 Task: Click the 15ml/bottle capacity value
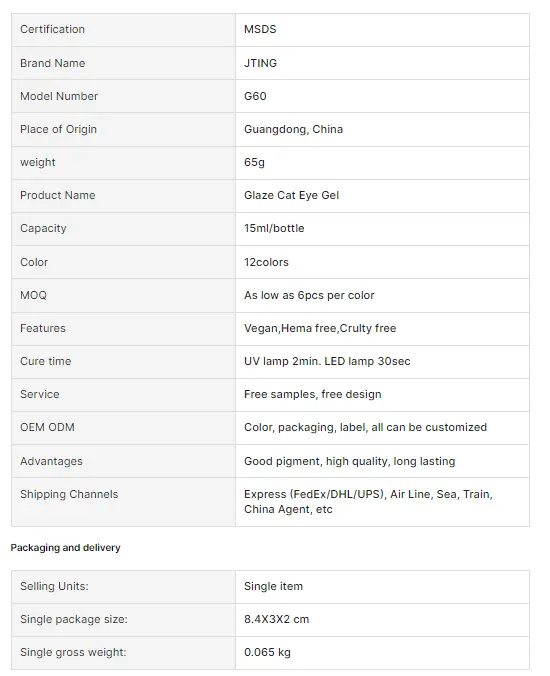click(274, 228)
